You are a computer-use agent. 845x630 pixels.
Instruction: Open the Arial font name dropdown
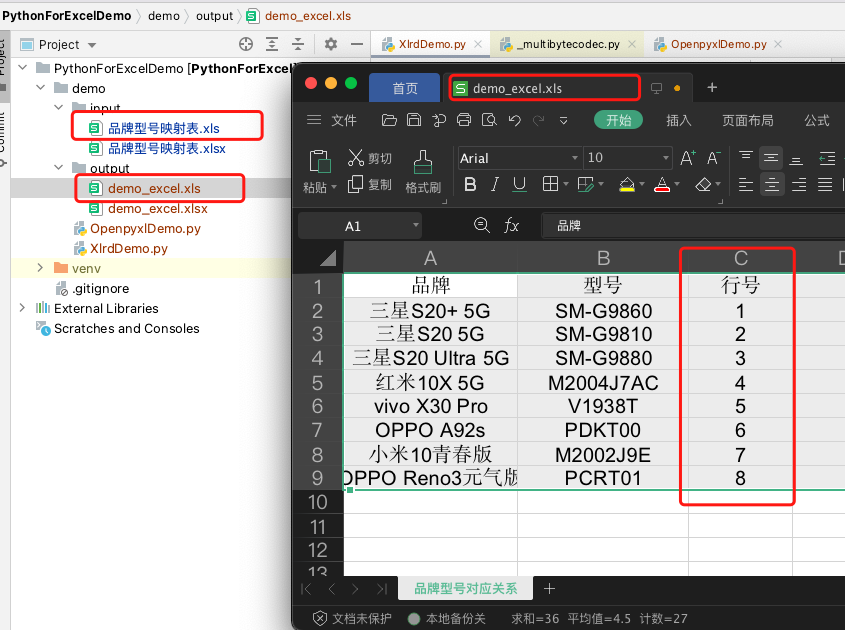[x=575, y=157]
